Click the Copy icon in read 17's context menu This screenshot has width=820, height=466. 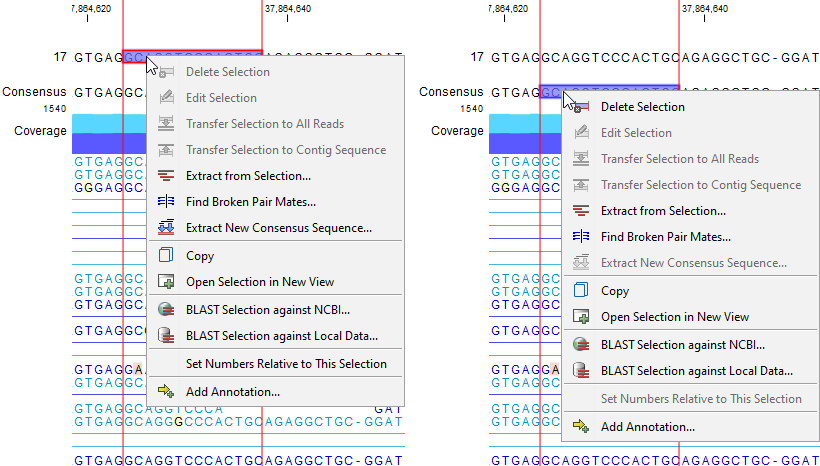[x=167, y=256]
